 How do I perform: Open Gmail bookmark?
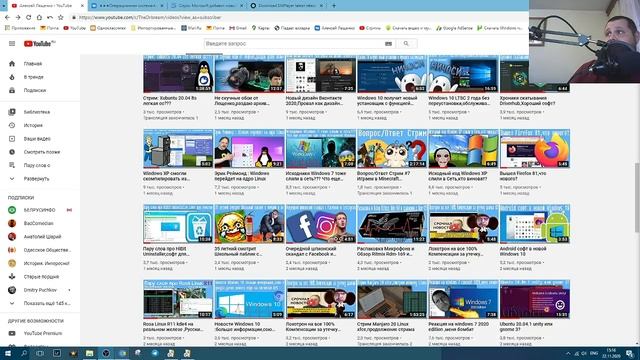tap(238, 28)
